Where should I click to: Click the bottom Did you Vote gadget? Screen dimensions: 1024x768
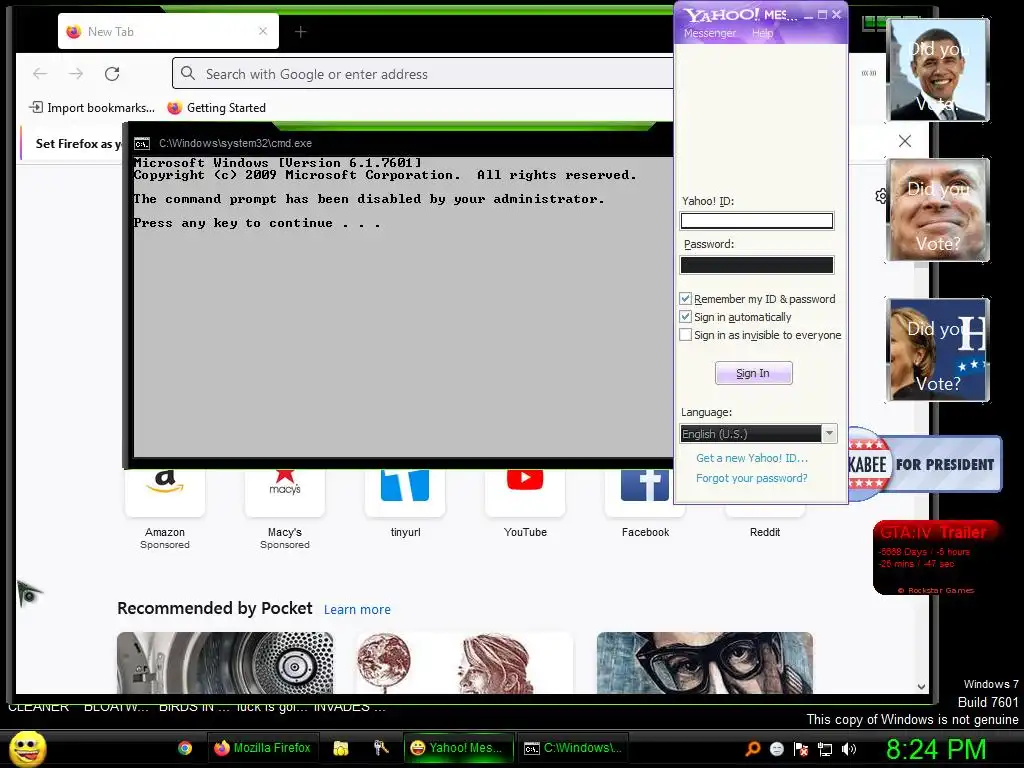938,349
